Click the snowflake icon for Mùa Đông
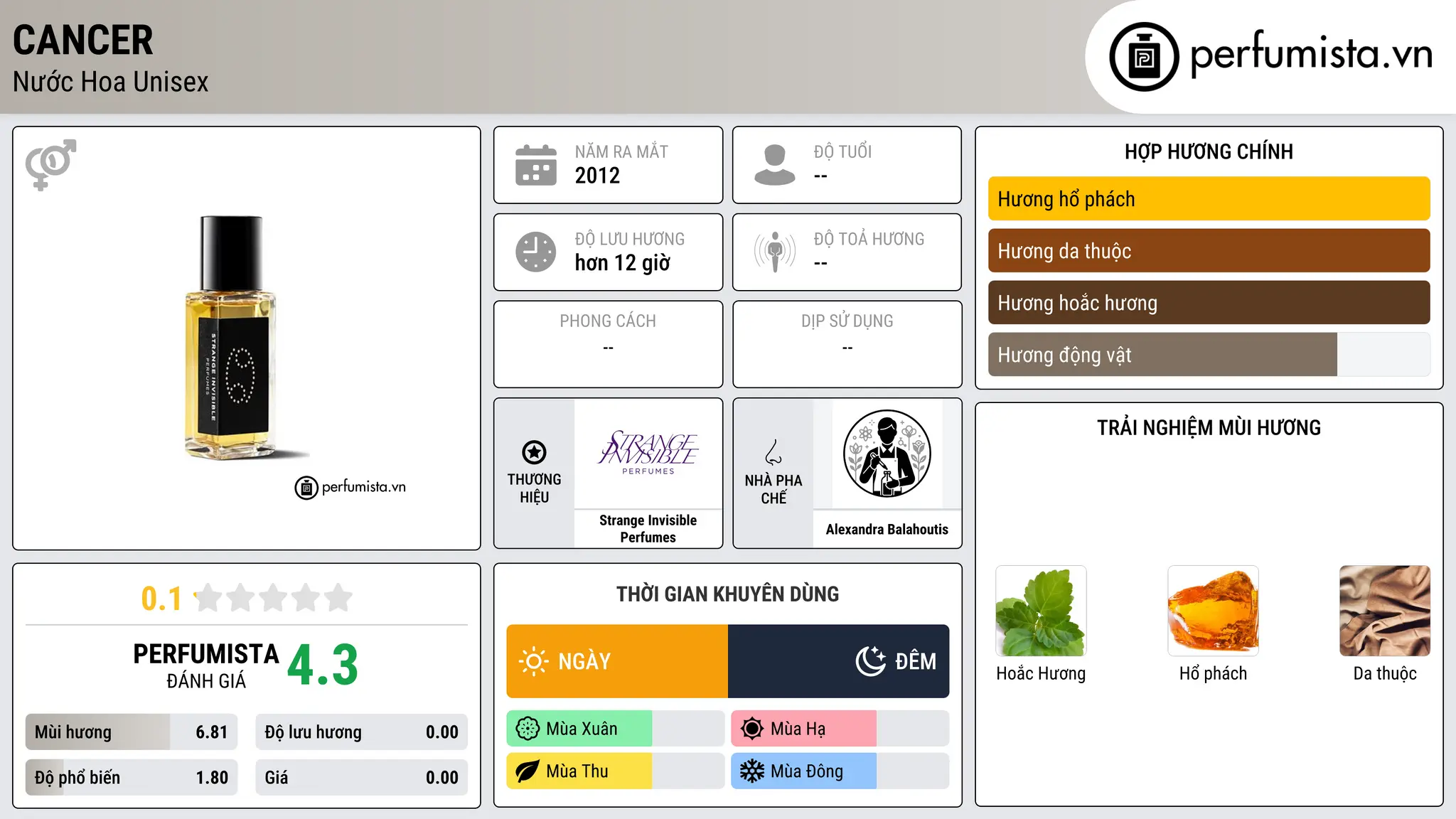The height and width of the screenshot is (819, 1456). click(752, 771)
